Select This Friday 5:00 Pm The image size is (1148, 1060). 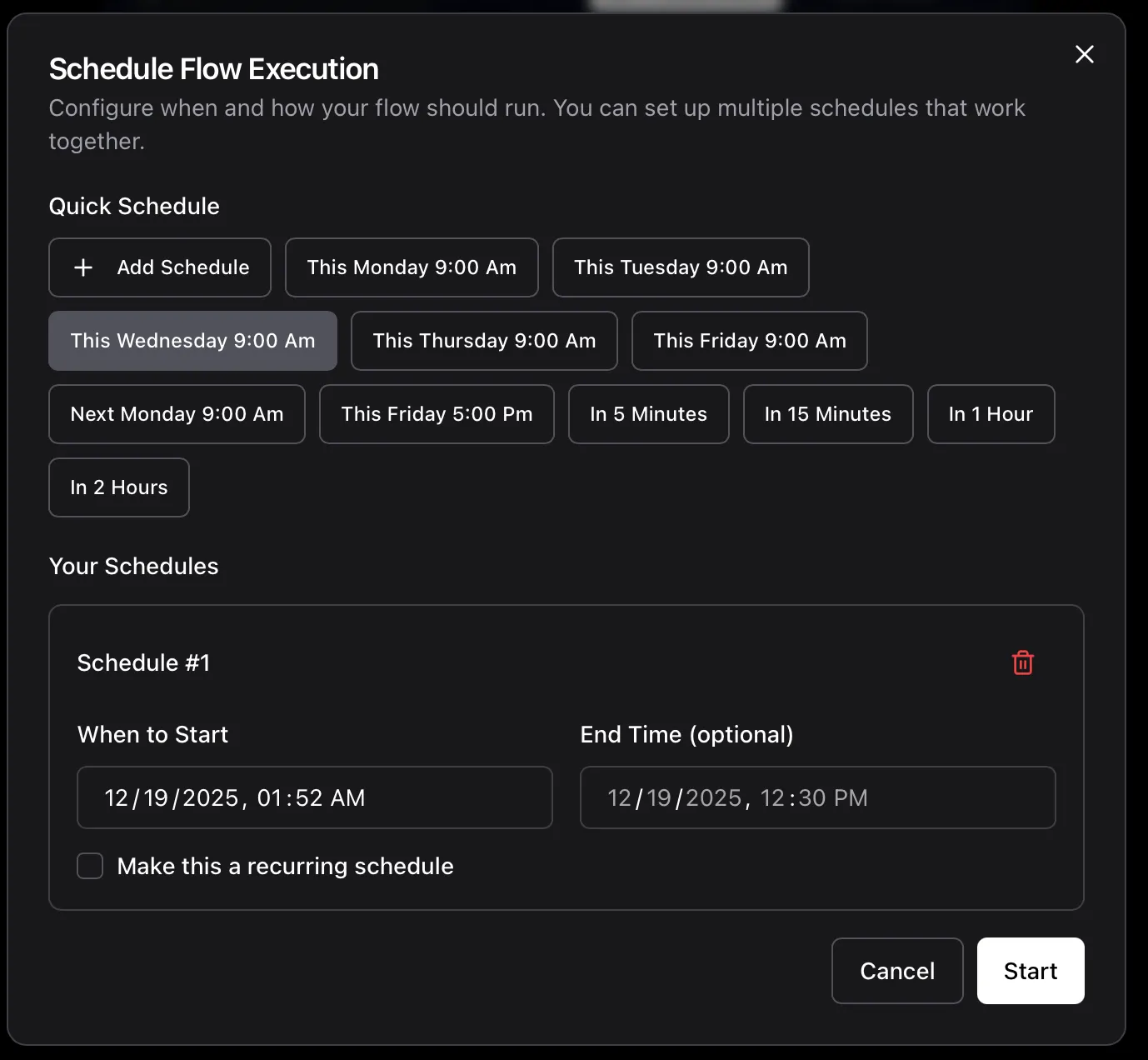pyautogui.click(x=437, y=414)
